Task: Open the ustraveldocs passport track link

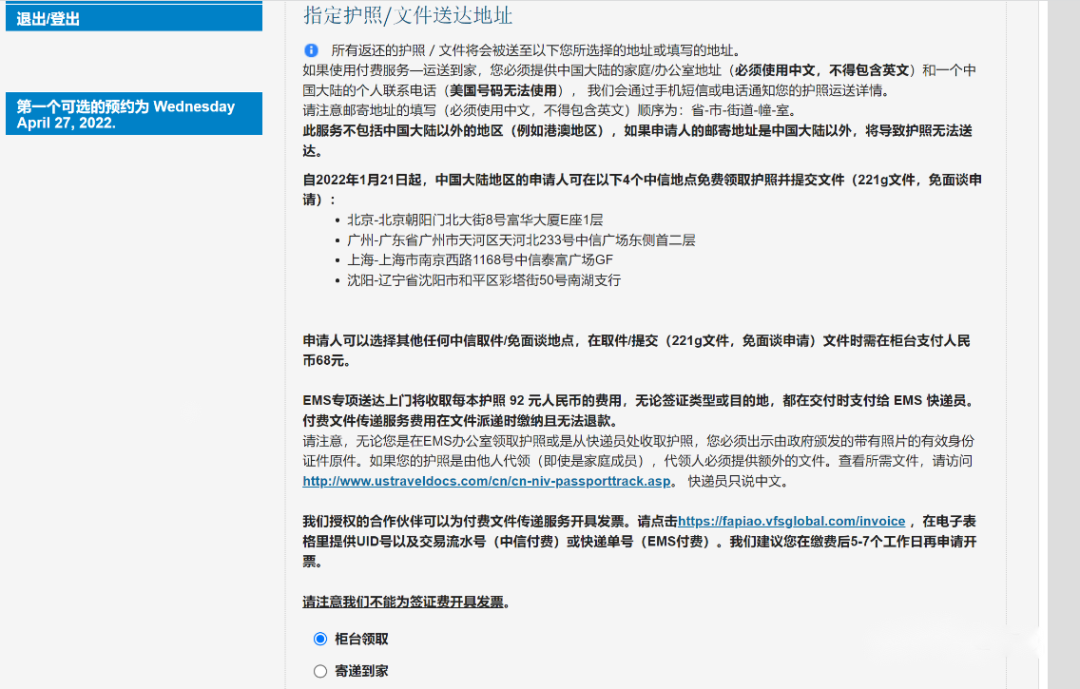Action: point(487,481)
